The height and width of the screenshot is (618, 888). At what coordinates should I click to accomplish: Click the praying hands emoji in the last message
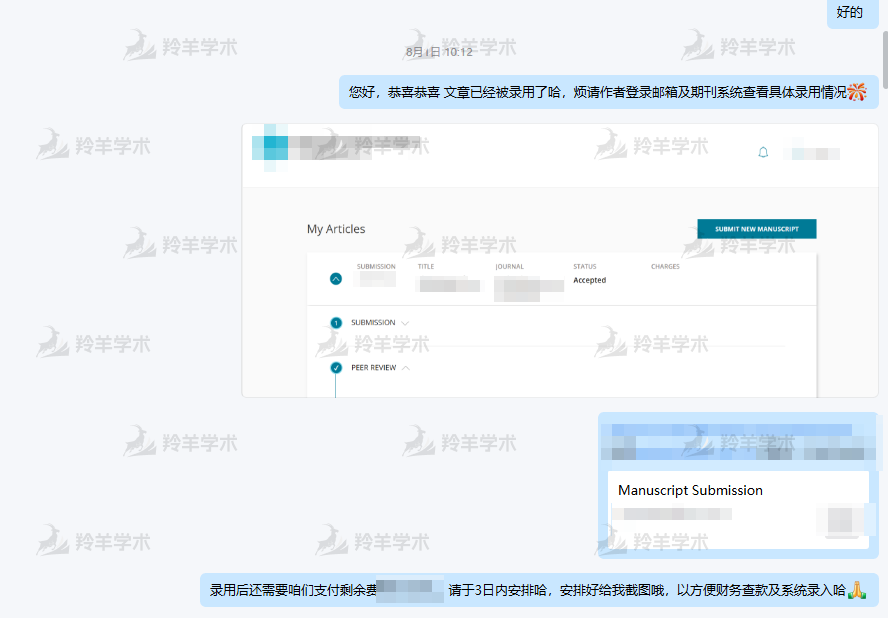point(857,590)
